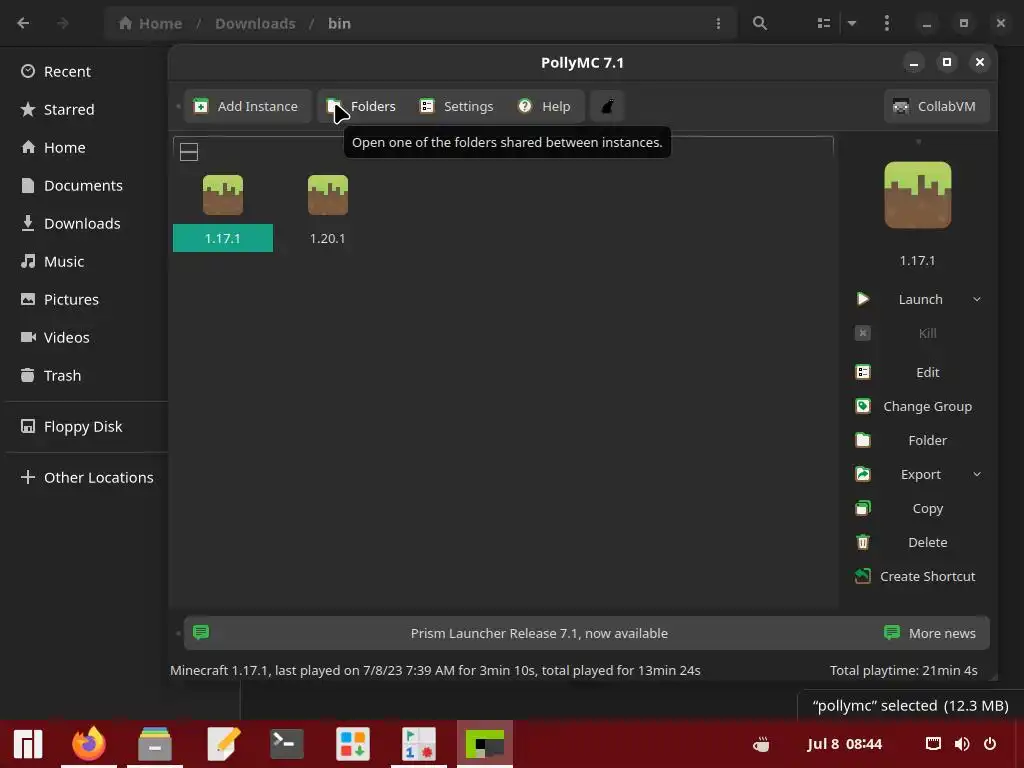Image resolution: width=1024 pixels, height=768 pixels.
Task: Launch Firefox from the taskbar
Action: [x=89, y=744]
